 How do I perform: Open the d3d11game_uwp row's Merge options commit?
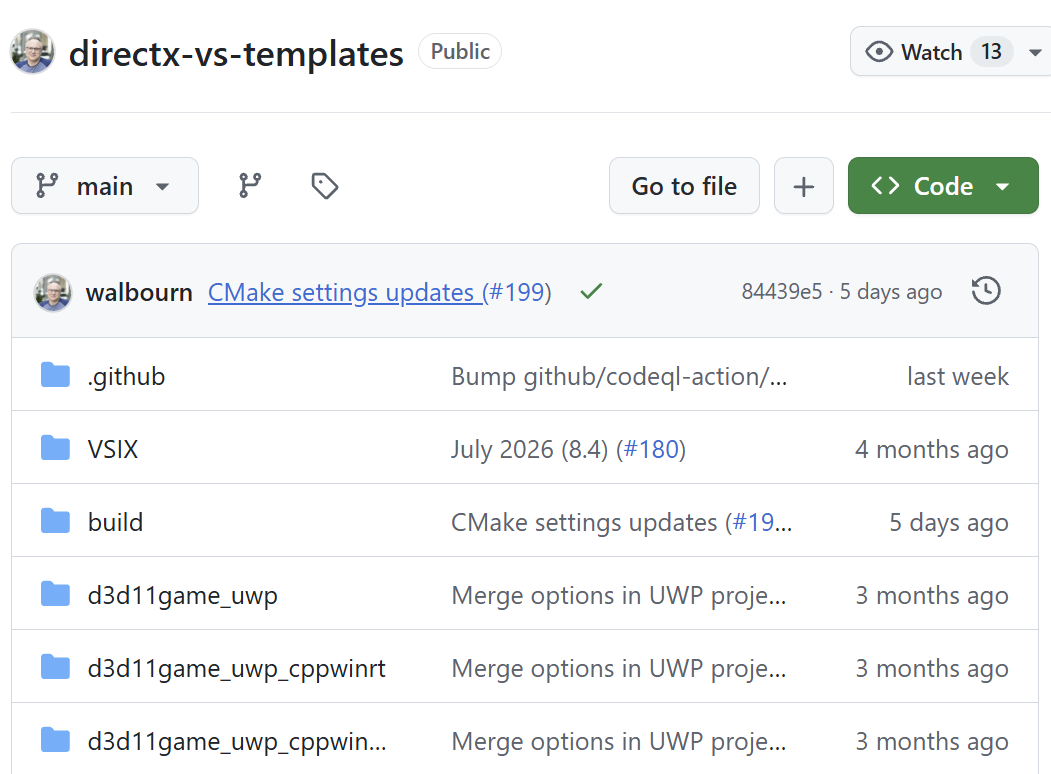[x=619, y=595]
